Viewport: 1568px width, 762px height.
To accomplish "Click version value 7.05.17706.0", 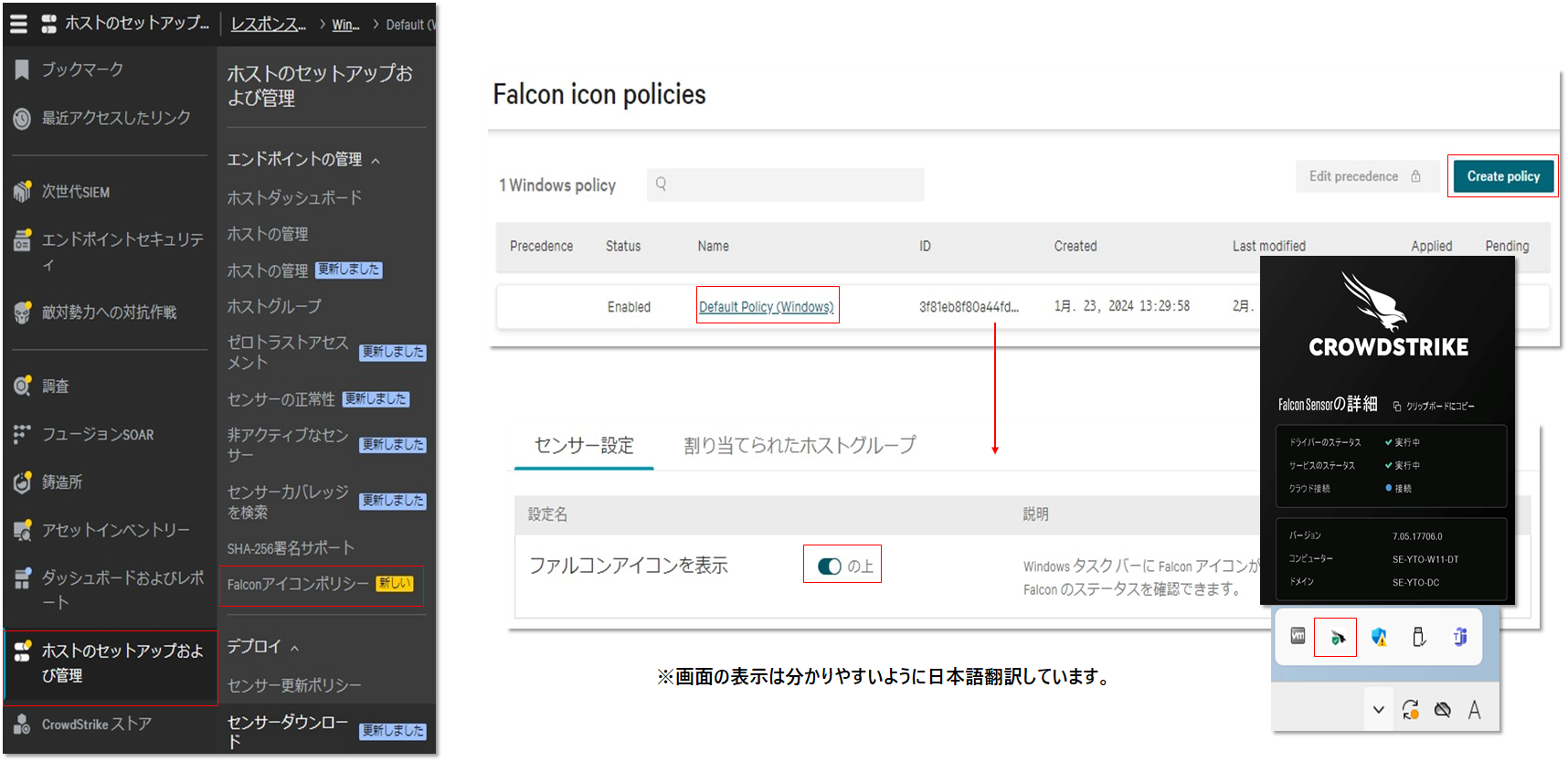I will tap(1417, 536).
